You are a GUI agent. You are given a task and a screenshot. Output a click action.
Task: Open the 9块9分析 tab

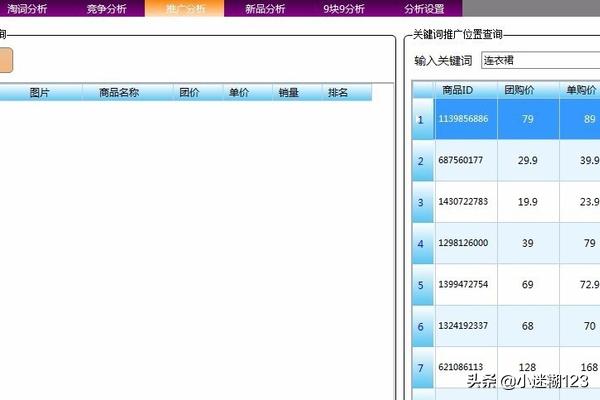click(343, 8)
